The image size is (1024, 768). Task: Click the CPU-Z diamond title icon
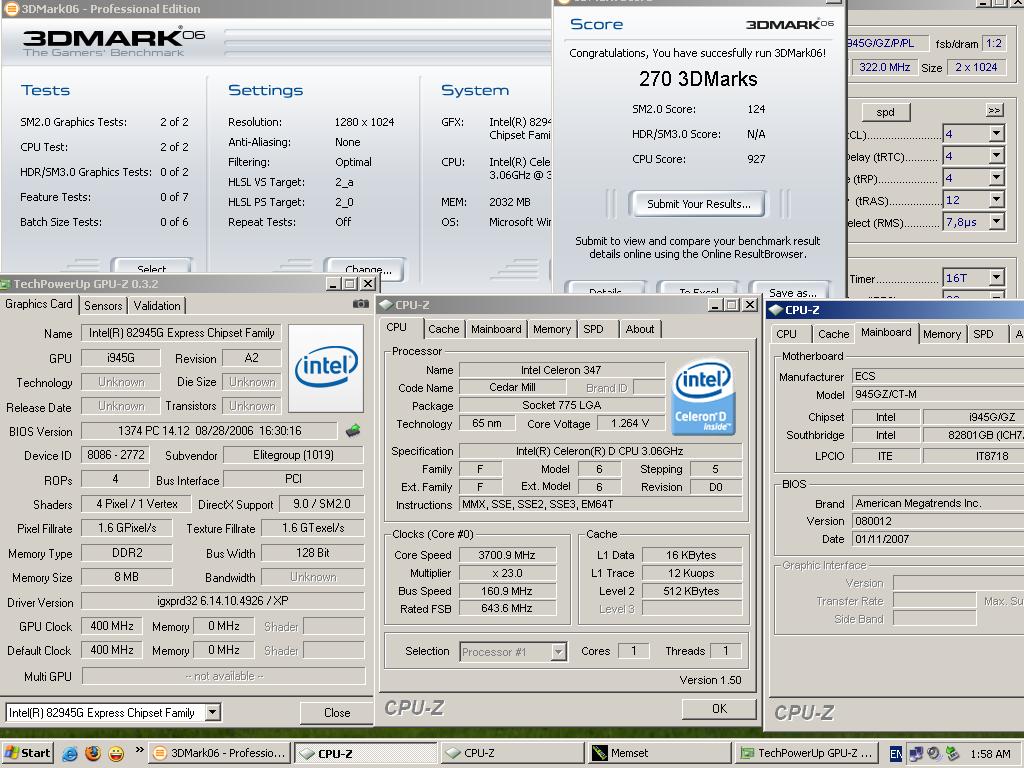tap(385, 305)
